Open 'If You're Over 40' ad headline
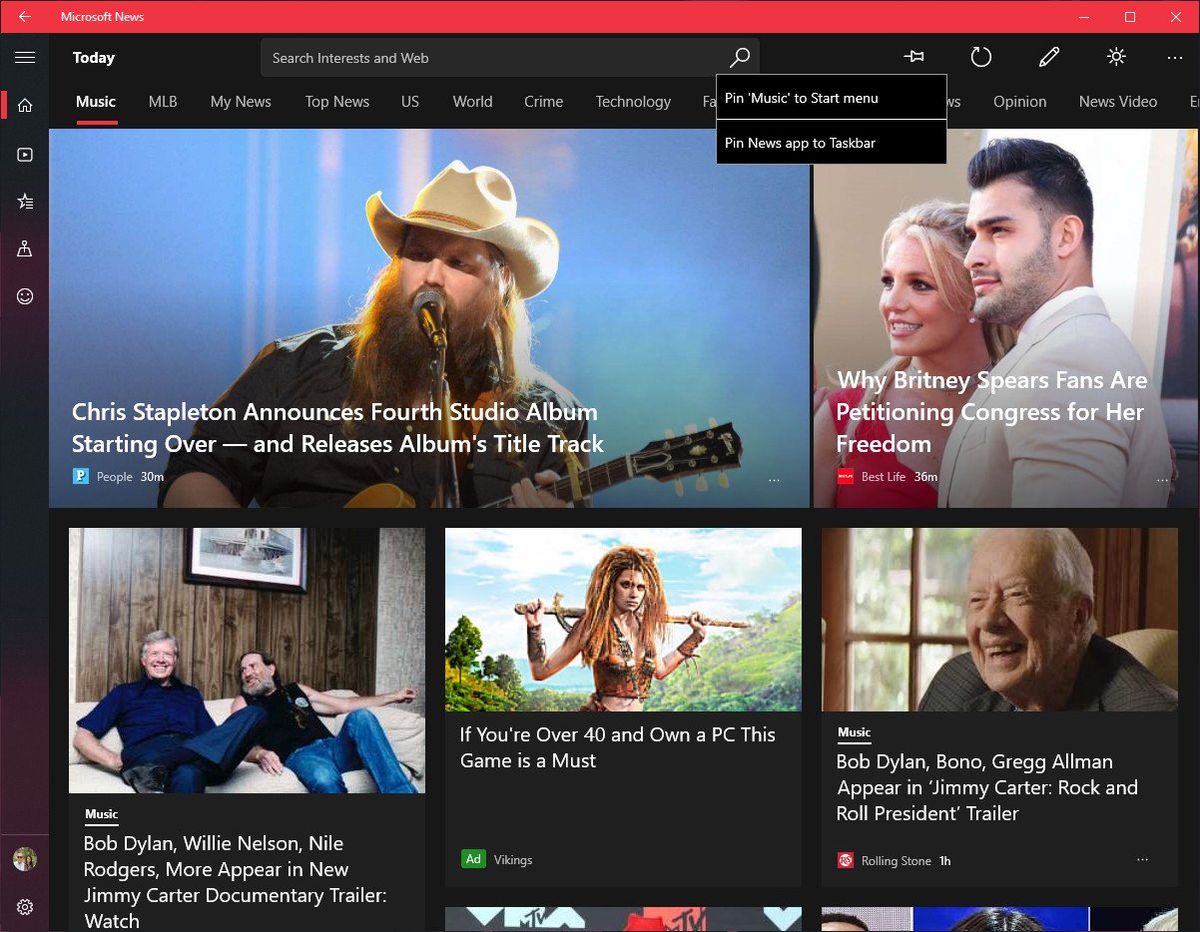 (x=618, y=747)
